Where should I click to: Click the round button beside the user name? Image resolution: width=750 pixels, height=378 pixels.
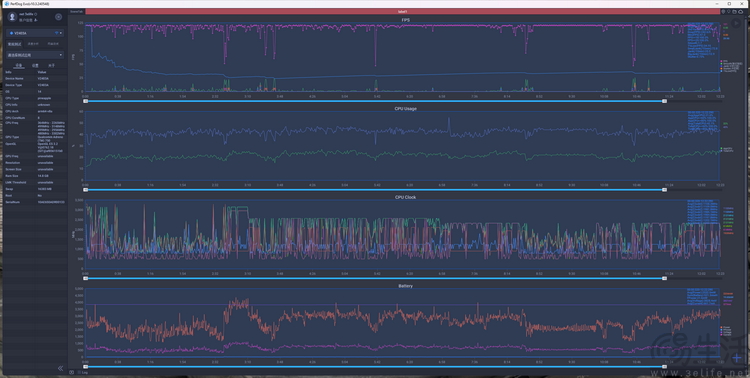(58, 17)
